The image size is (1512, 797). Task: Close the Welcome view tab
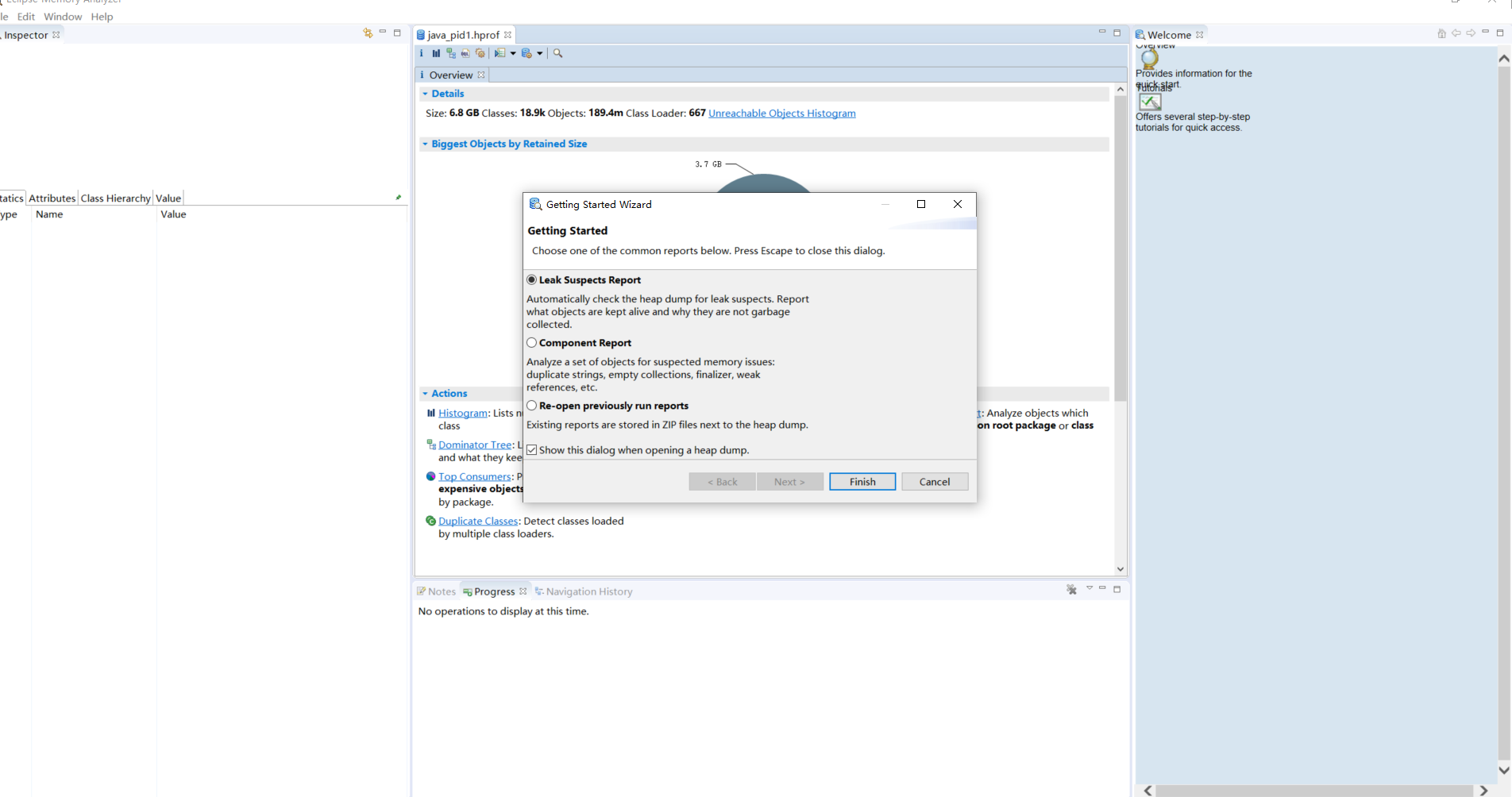point(1200,35)
